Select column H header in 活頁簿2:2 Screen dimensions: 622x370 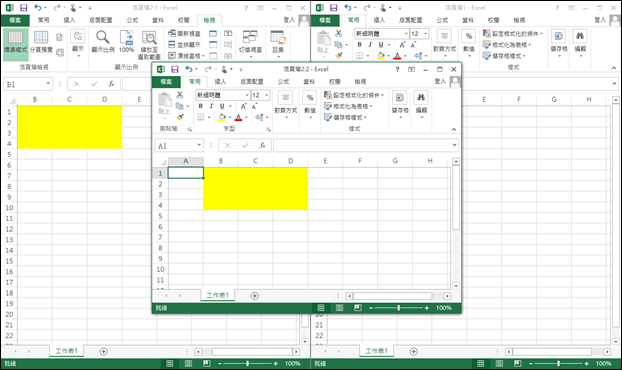(430, 161)
